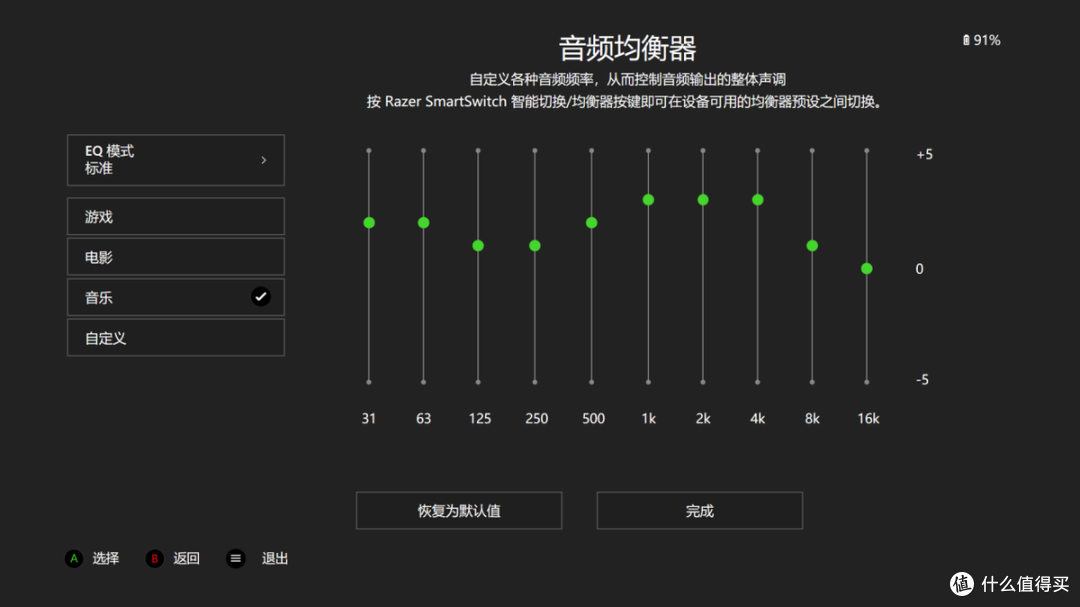Click the 250 Hz slider handle

535,245
